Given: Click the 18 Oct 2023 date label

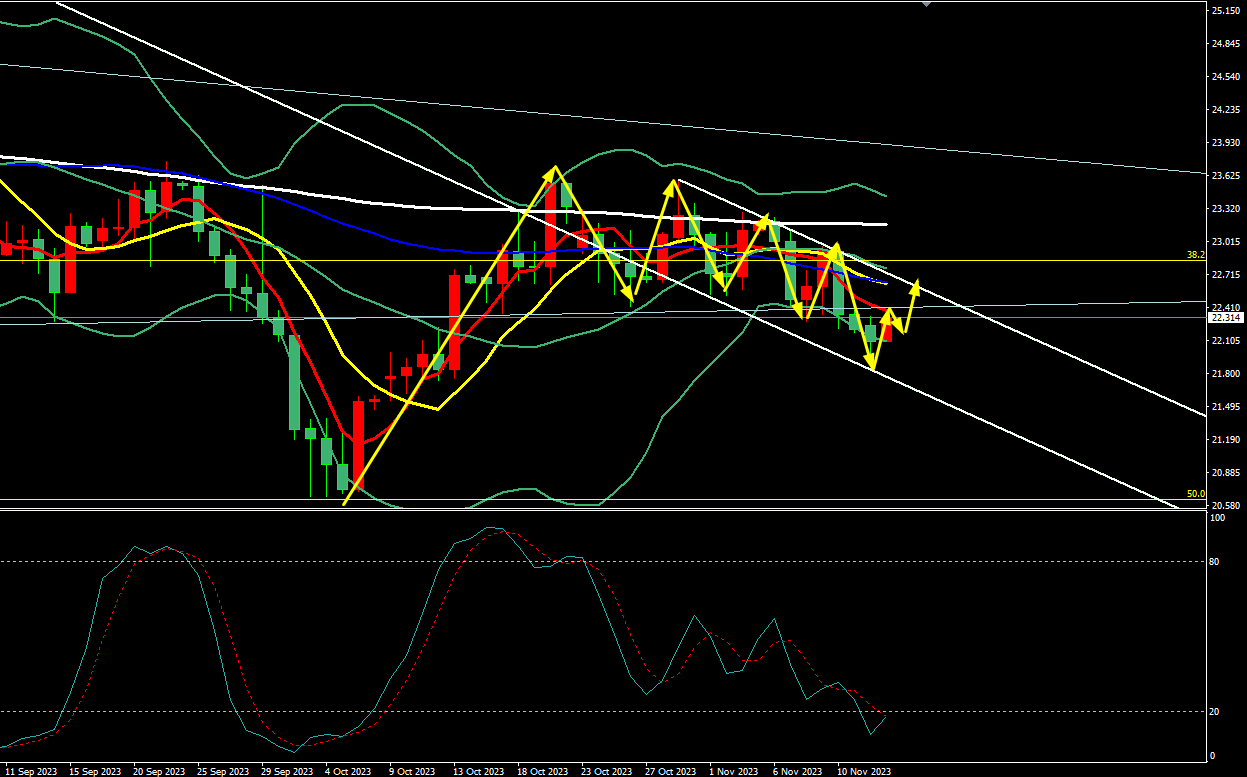Looking at the screenshot, I should (x=541, y=771).
